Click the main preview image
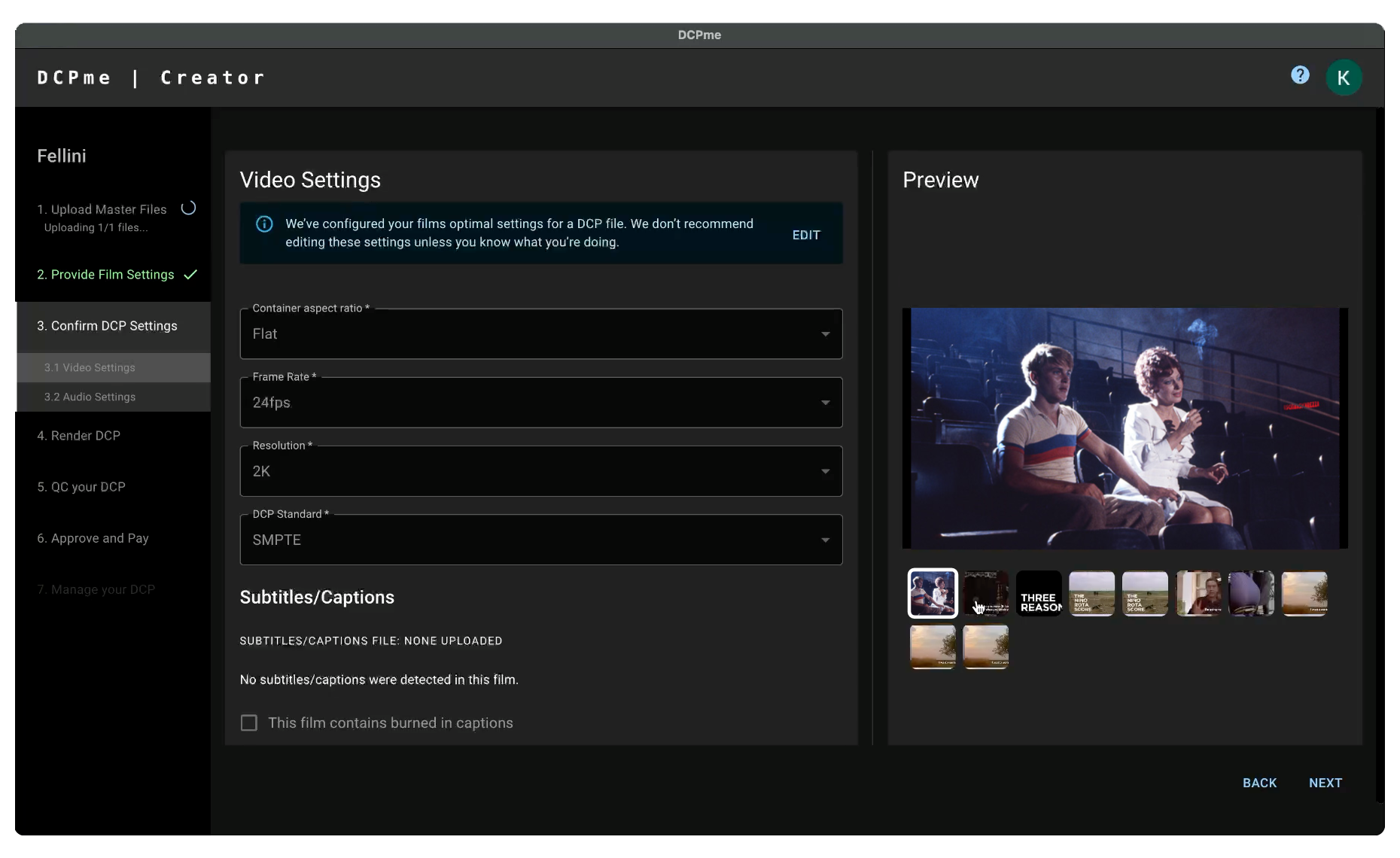The width and height of the screenshot is (1400, 858). pyautogui.click(x=1125, y=428)
